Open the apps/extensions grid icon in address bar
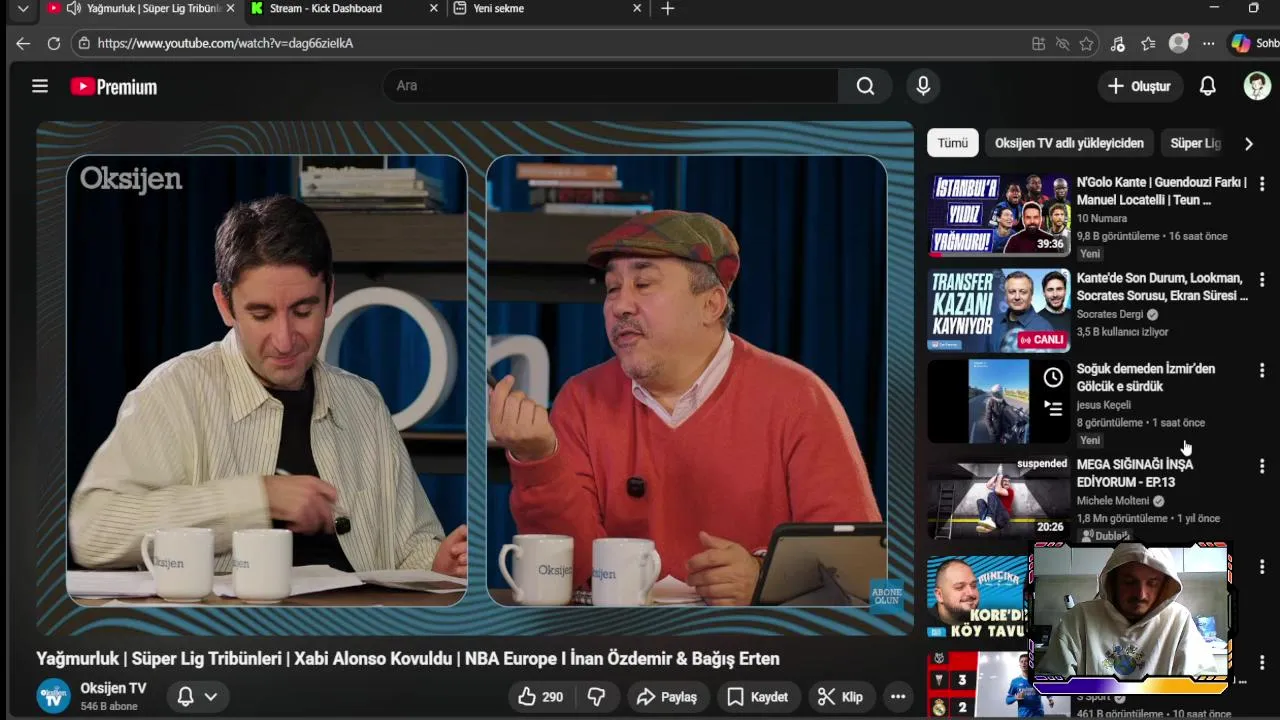1280x720 pixels. (1038, 43)
